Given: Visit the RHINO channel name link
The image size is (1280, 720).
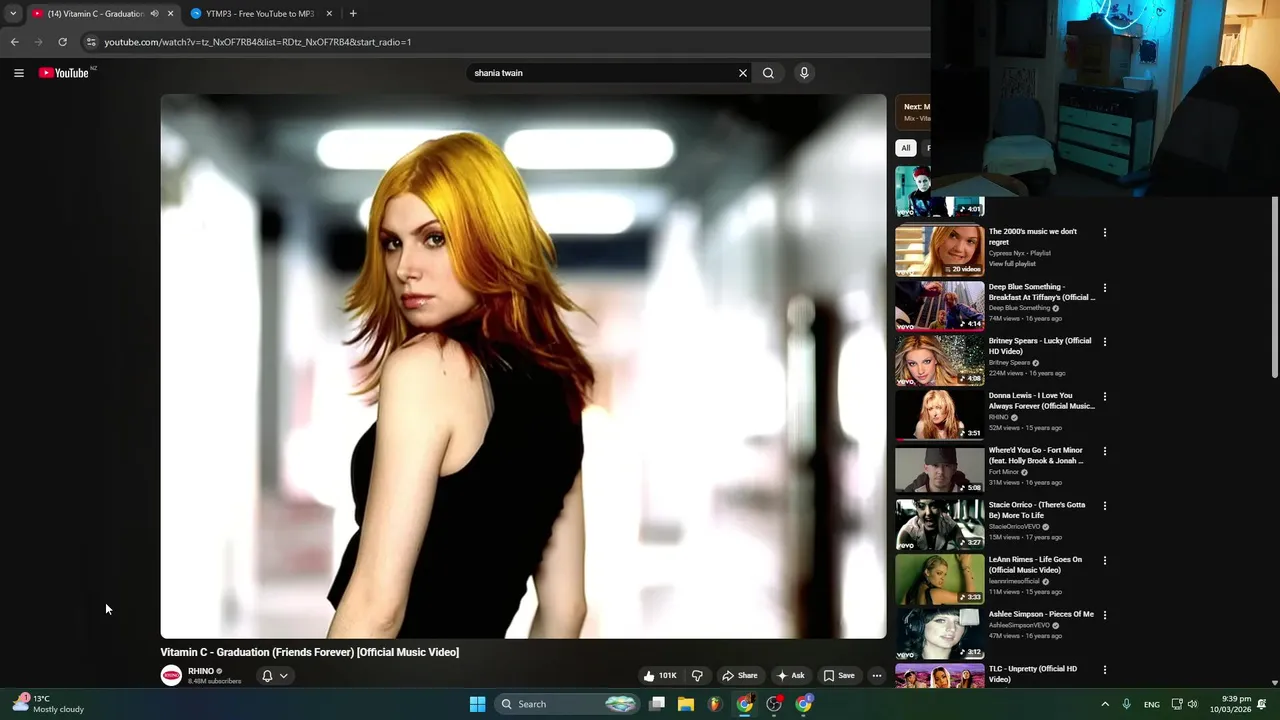Looking at the screenshot, I should coord(201,672).
